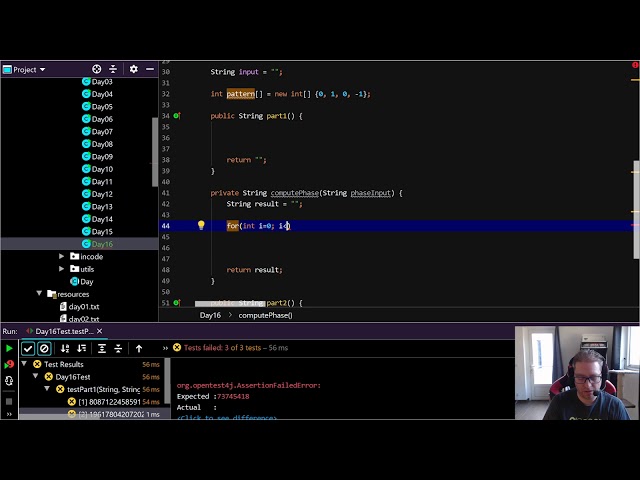
Task: Click the locate file target icon in Project panel
Action: tap(97, 69)
